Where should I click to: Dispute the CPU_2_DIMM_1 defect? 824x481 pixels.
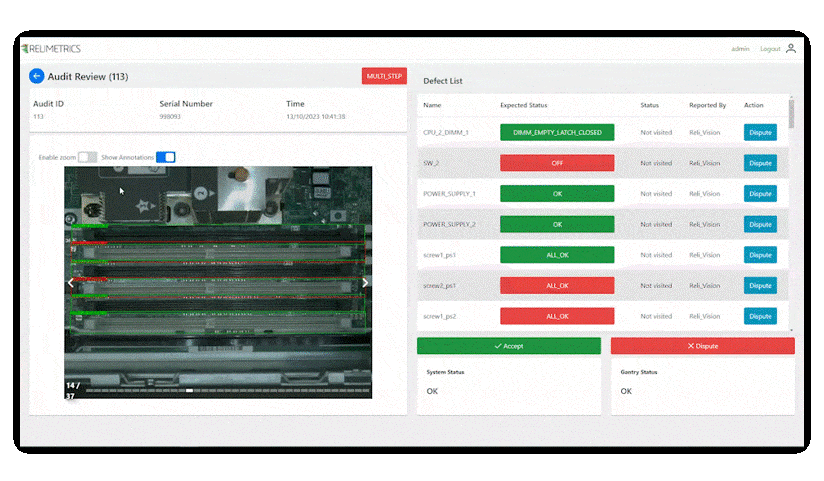pyautogui.click(x=760, y=132)
